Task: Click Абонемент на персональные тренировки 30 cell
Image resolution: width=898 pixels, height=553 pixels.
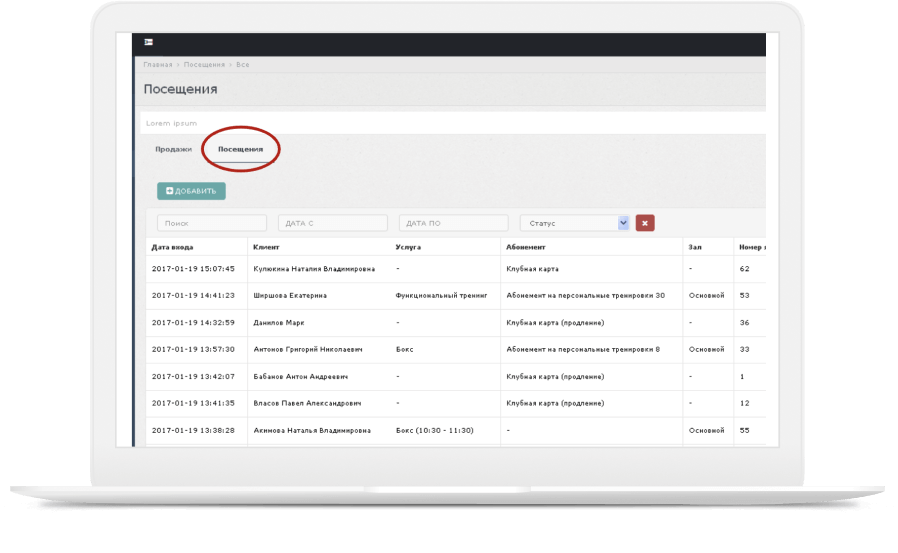Action: tap(585, 295)
